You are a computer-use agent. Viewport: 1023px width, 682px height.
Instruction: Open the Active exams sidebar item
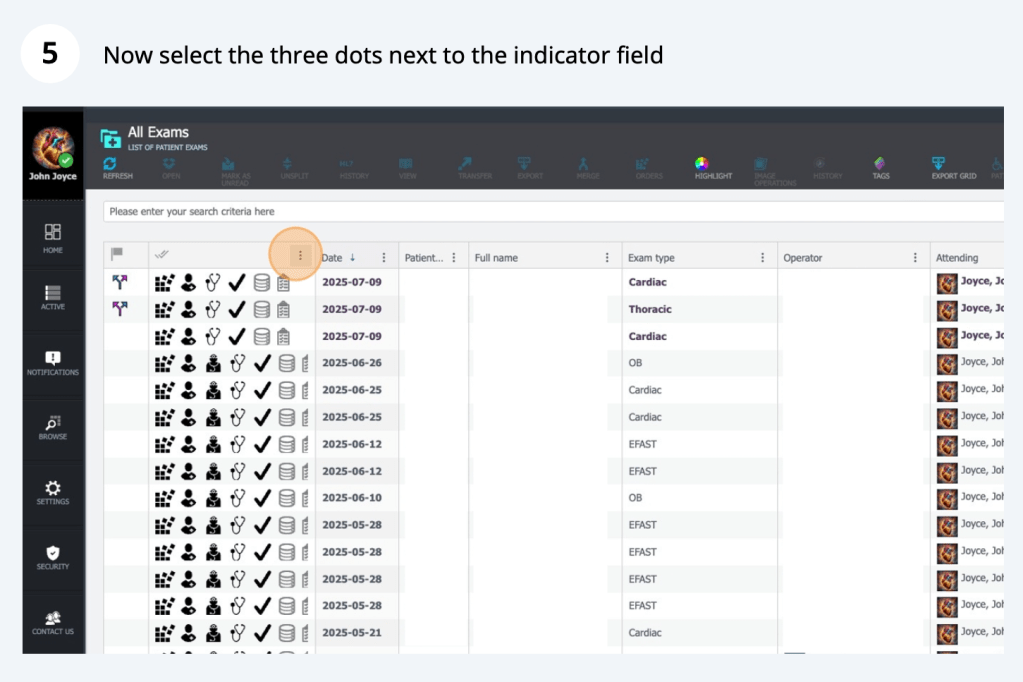pos(53,297)
